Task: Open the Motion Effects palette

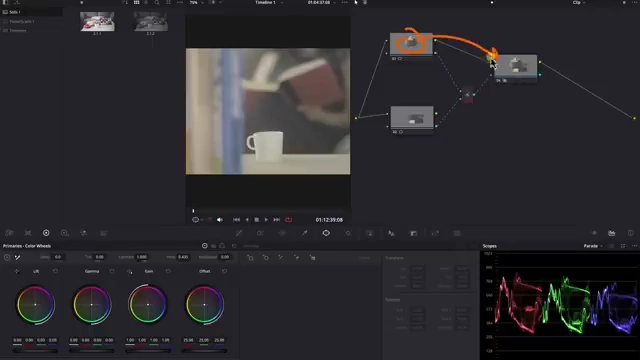Action: [103, 233]
